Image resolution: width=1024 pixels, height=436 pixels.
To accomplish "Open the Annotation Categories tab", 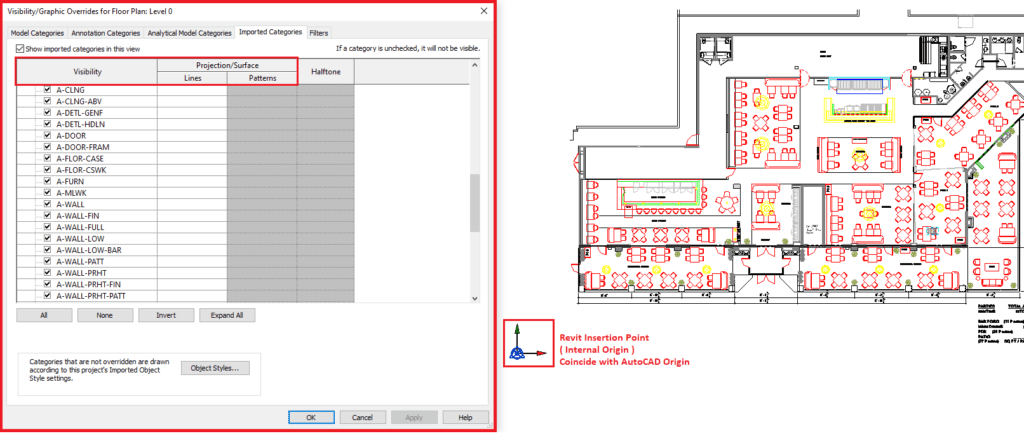I will pyautogui.click(x=103, y=33).
